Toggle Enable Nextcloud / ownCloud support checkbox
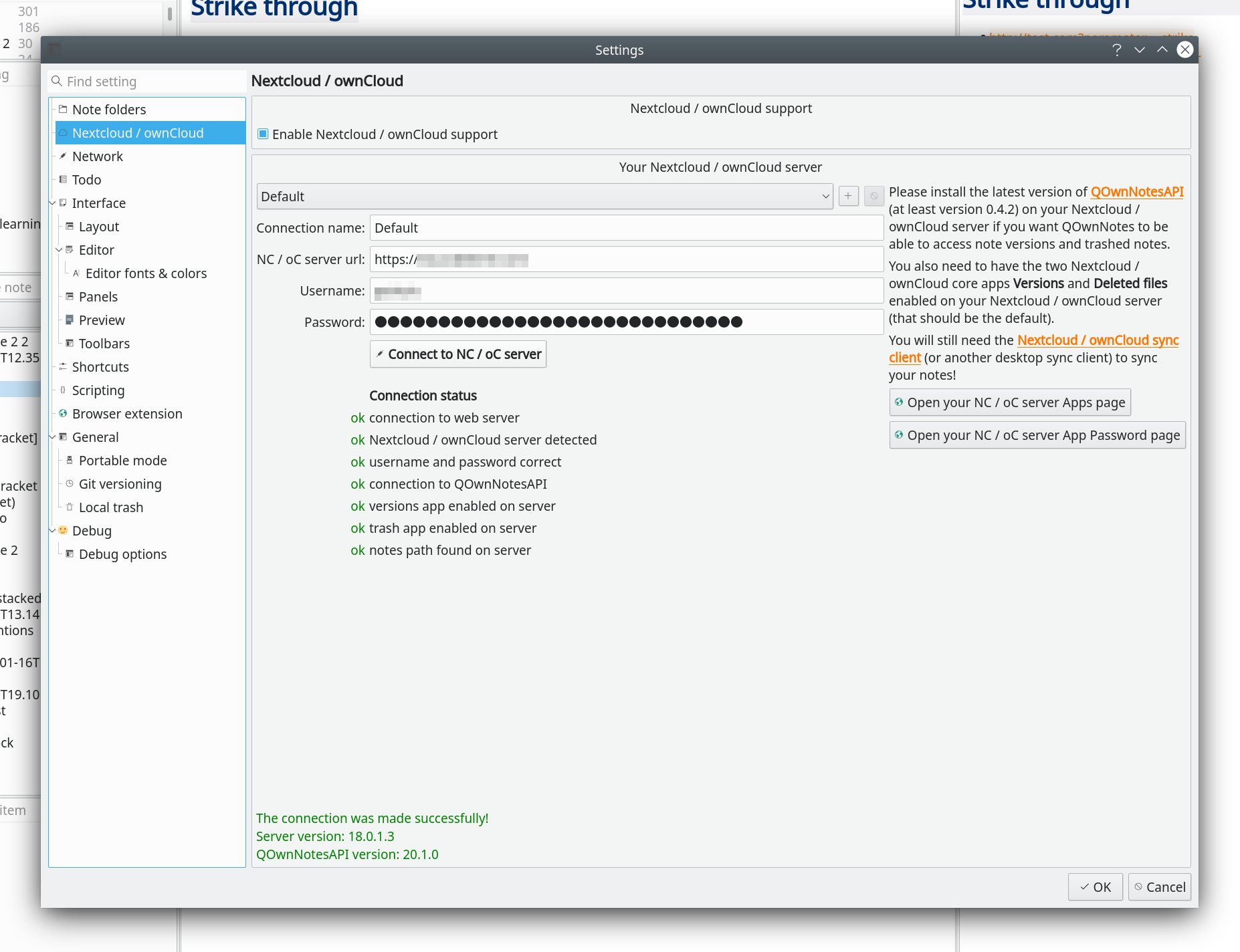 (264, 134)
